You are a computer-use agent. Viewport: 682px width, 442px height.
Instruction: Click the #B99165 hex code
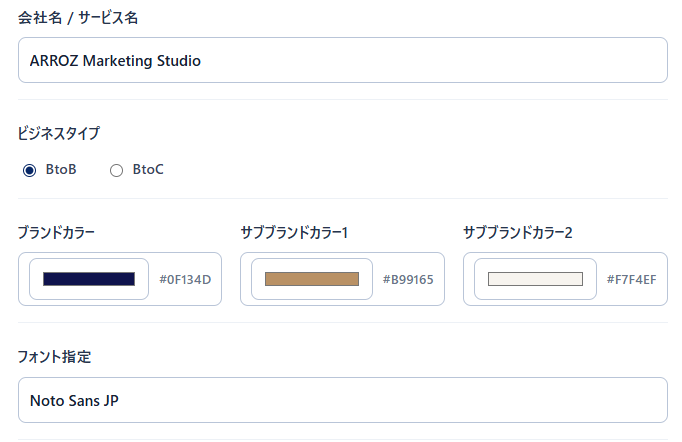[408, 279]
